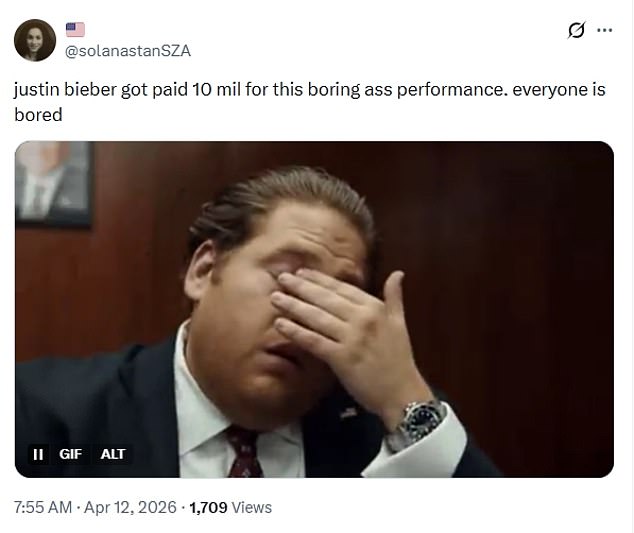Click the user's profile avatar
Screen dimensions: 634x533
34,40
